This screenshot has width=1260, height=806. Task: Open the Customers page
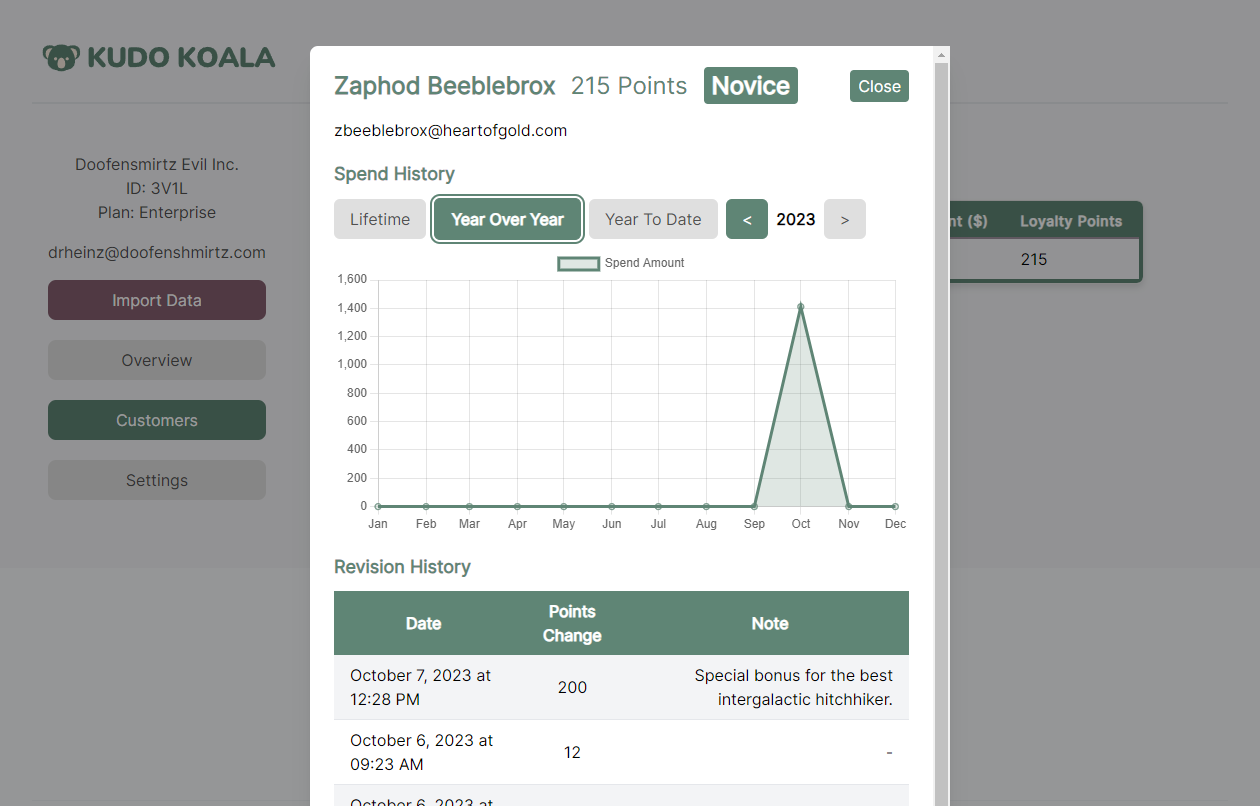(x=157, y=420)
